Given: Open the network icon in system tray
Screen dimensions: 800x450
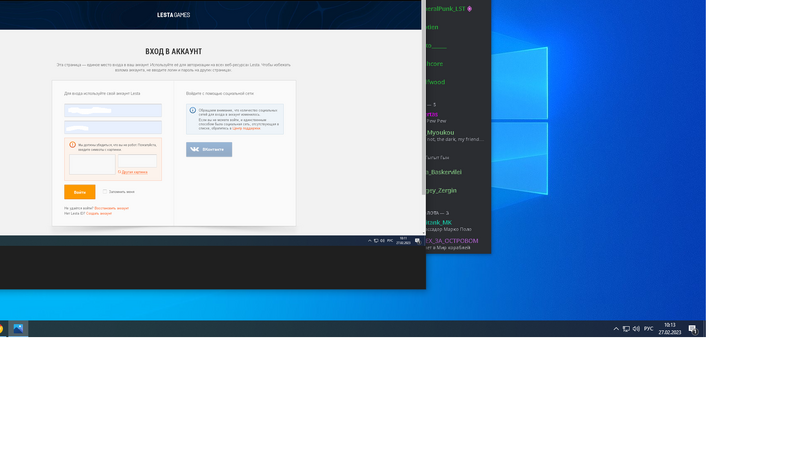Looking at the screenshot, I should click(626, 329).
